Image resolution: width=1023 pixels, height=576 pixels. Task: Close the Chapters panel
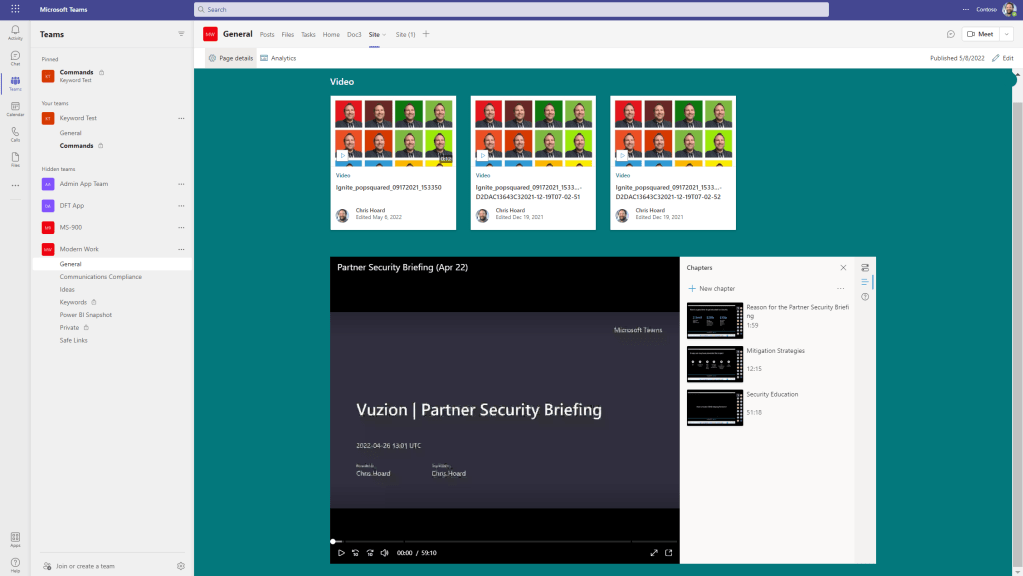click(x=843, y=268)
